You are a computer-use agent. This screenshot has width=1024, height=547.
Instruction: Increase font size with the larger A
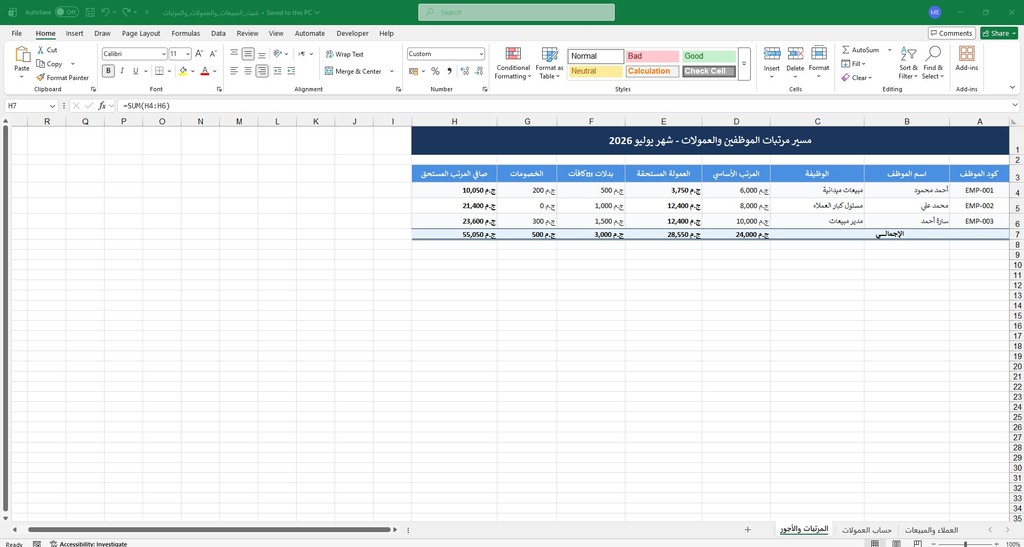pyautogui.click(x=199, y=54)
